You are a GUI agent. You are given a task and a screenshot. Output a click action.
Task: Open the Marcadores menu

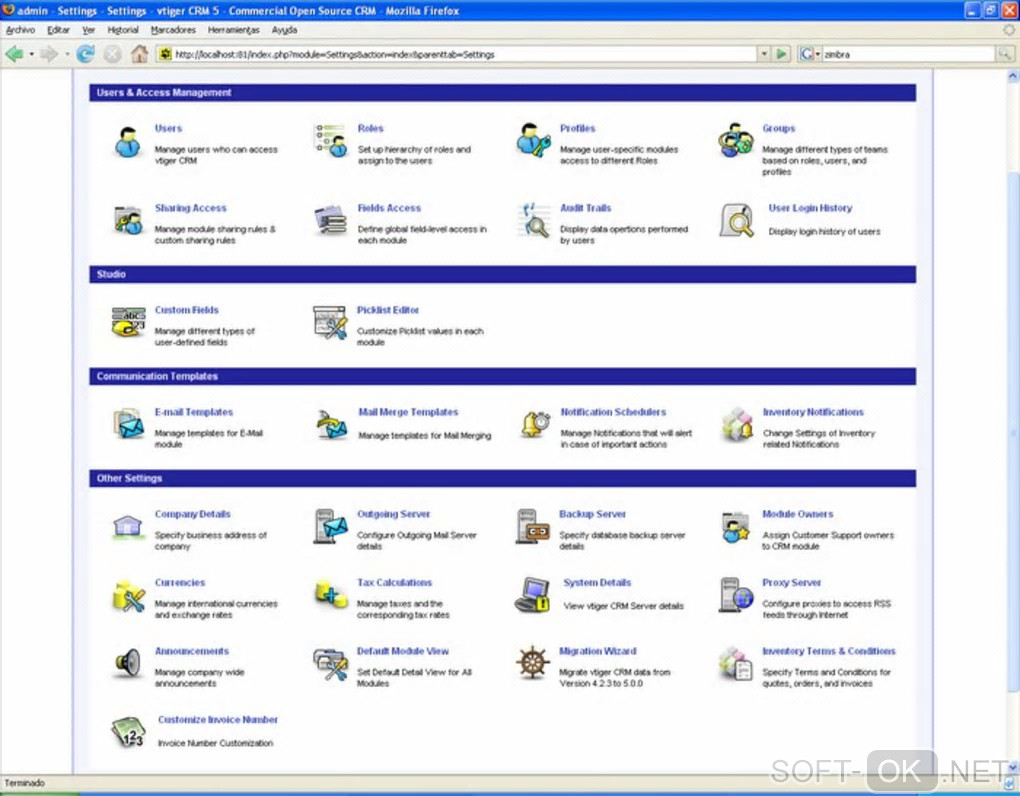click(x=173, y=30)
